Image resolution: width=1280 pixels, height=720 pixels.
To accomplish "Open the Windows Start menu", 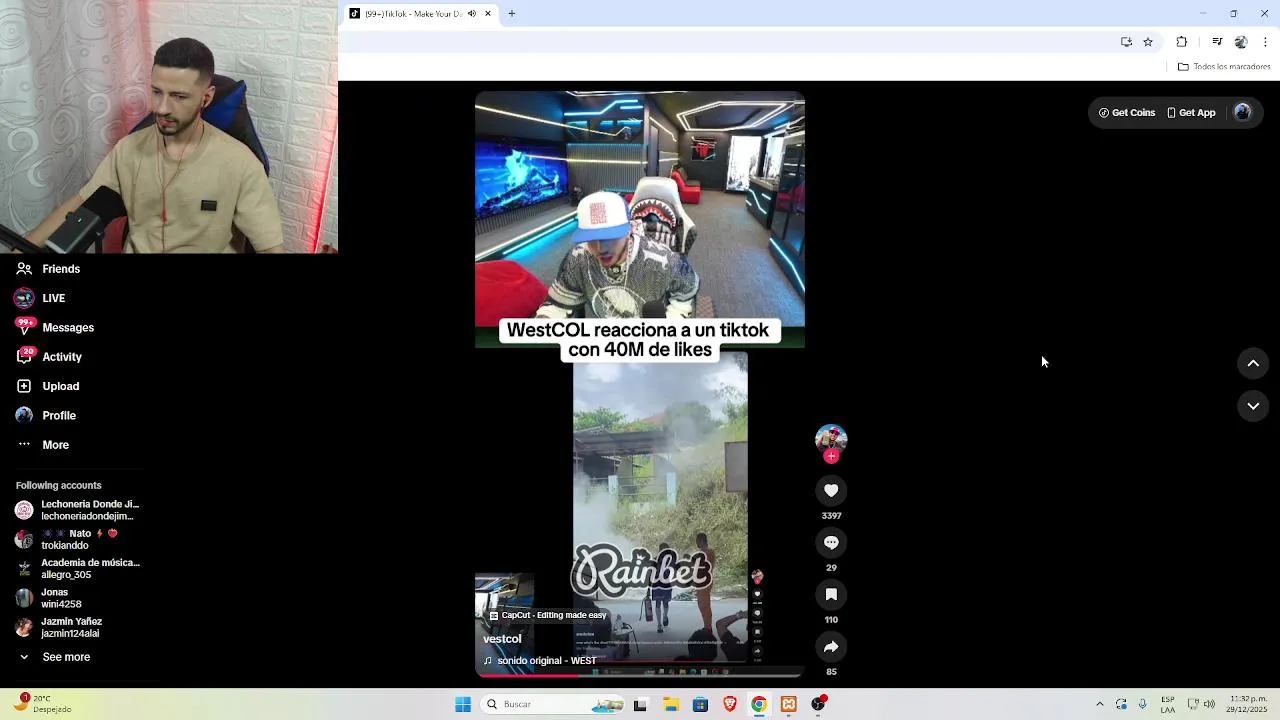I will point(463,704).
